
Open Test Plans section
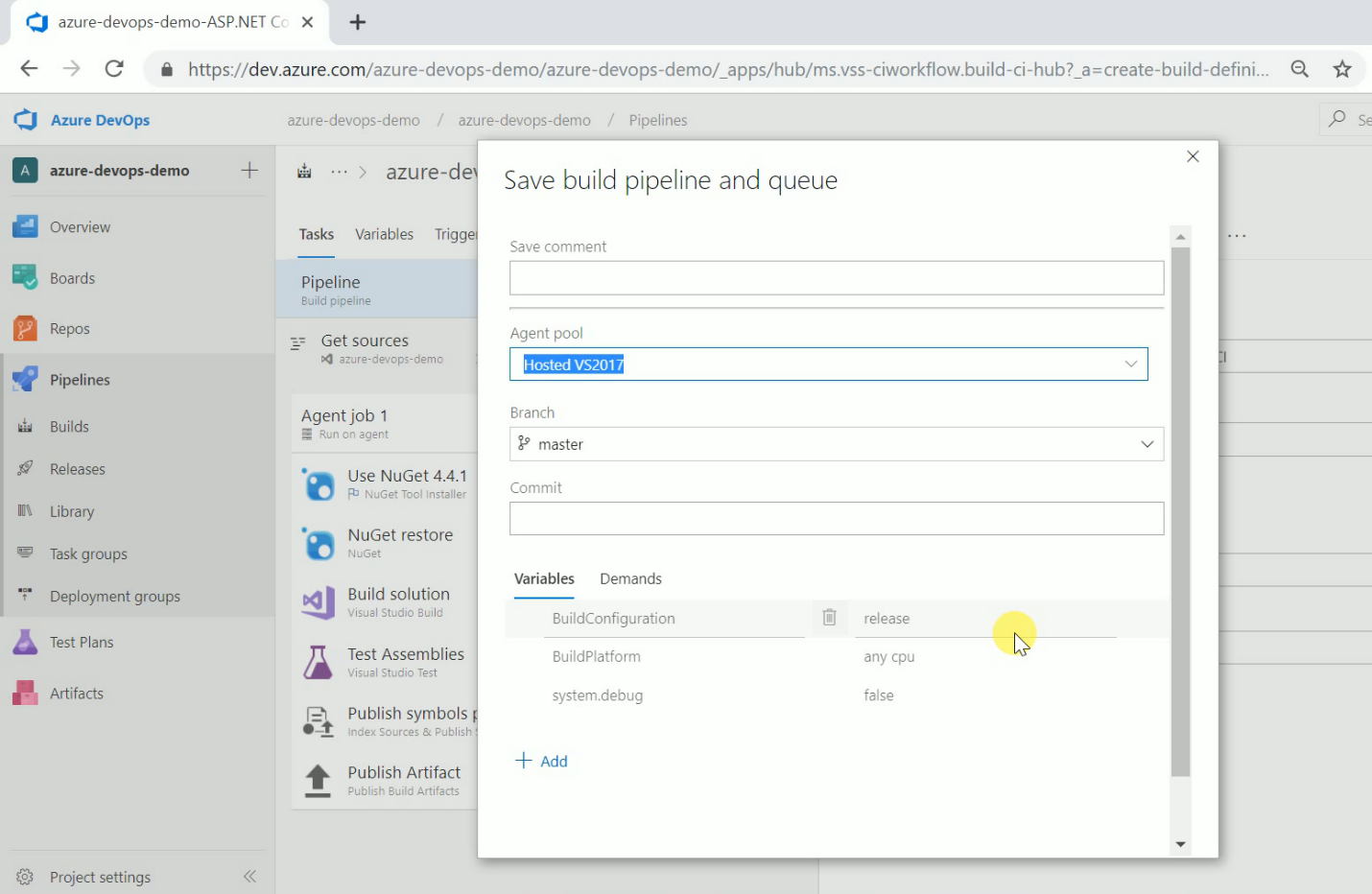[81, 643]
